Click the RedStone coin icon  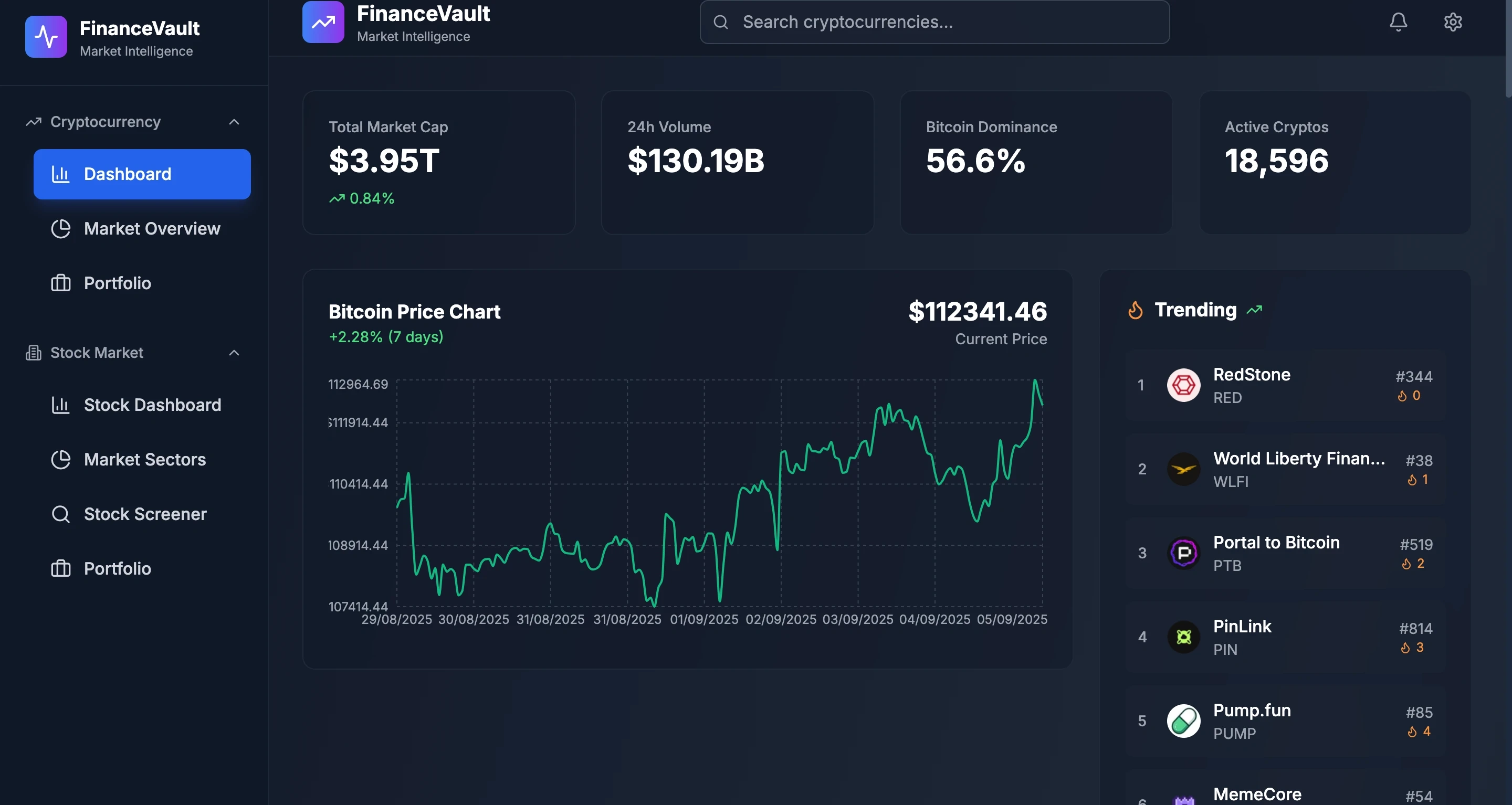(x=1183, y=386)
